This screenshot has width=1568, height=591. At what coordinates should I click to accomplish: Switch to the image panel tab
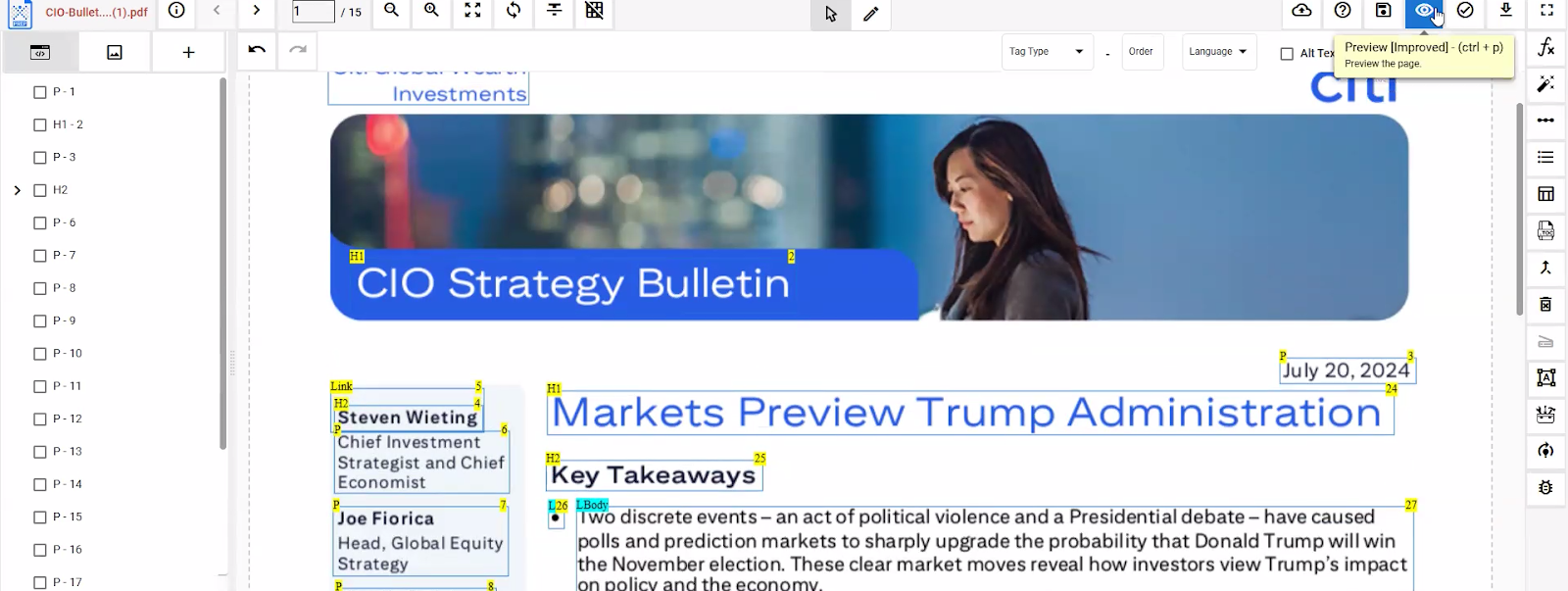click(x=115, y=52)
